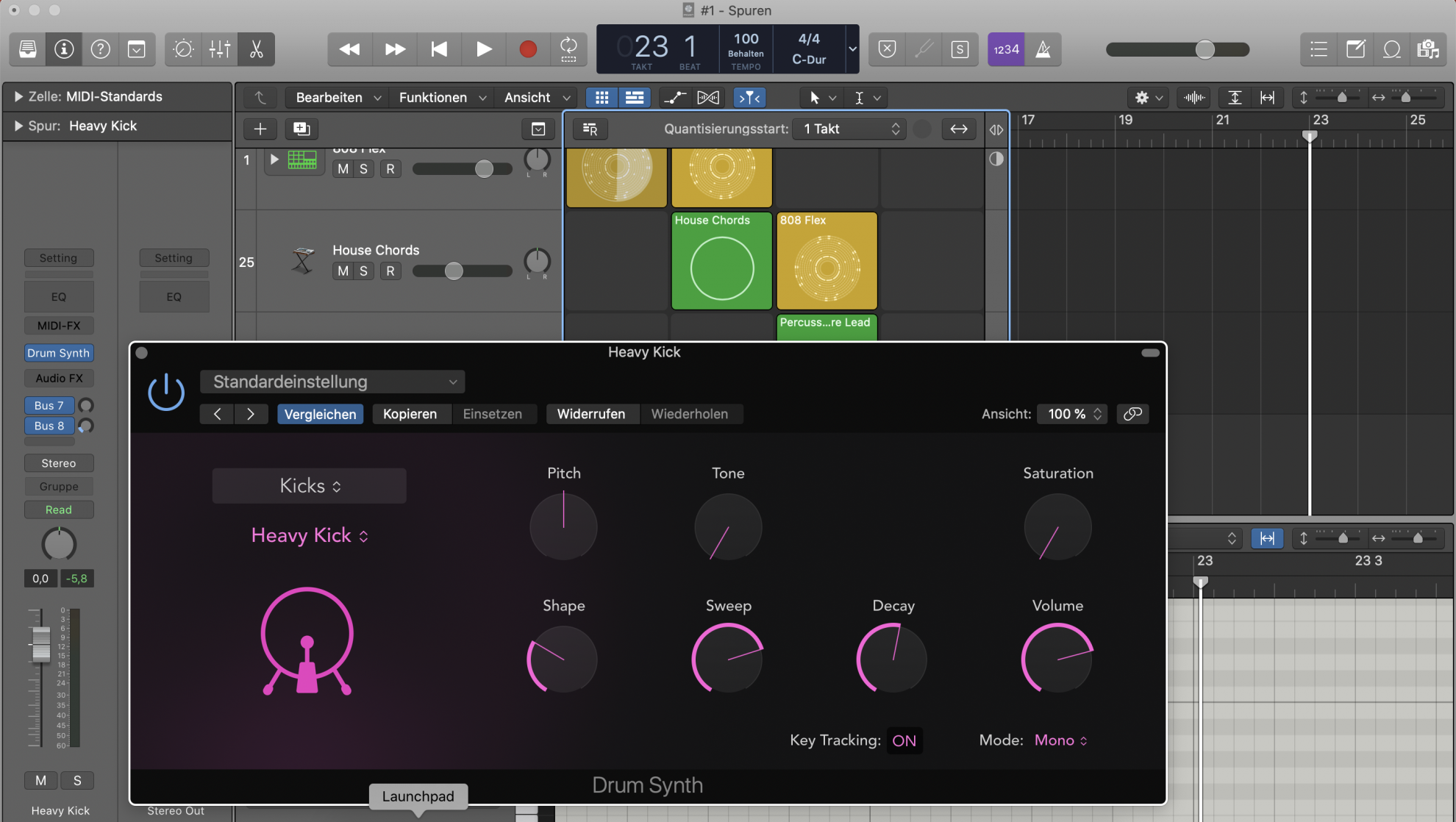Open the Mixer with the faders icon
The width and height of the screenshot is (1456, 822).
coord(219,49)
